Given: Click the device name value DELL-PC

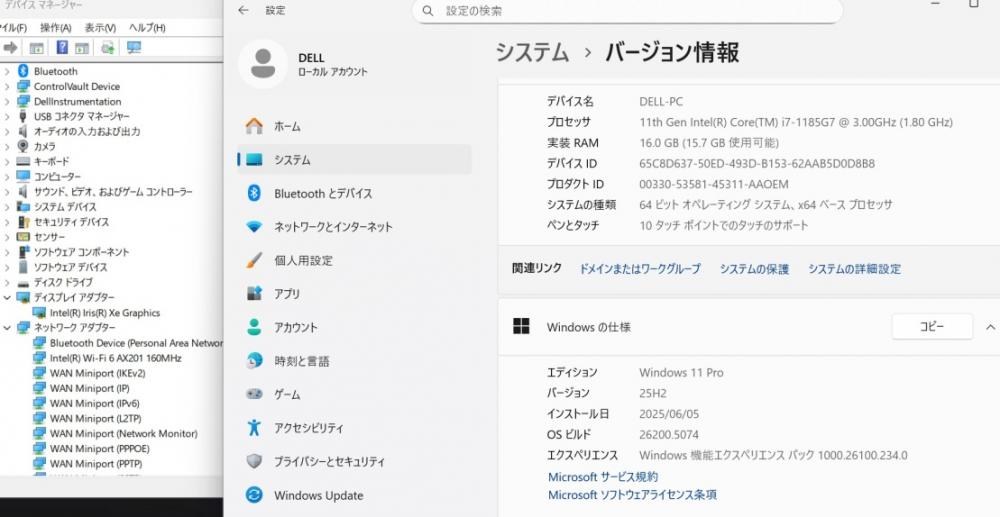Looking at the screenshot, I should click(661, 101).
